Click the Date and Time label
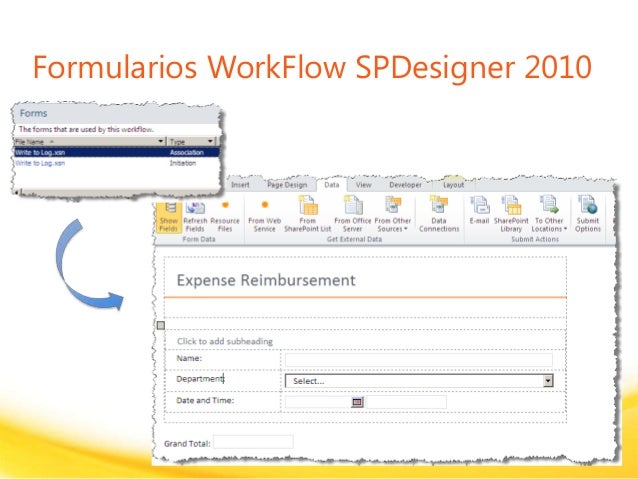 coord(205,400)
